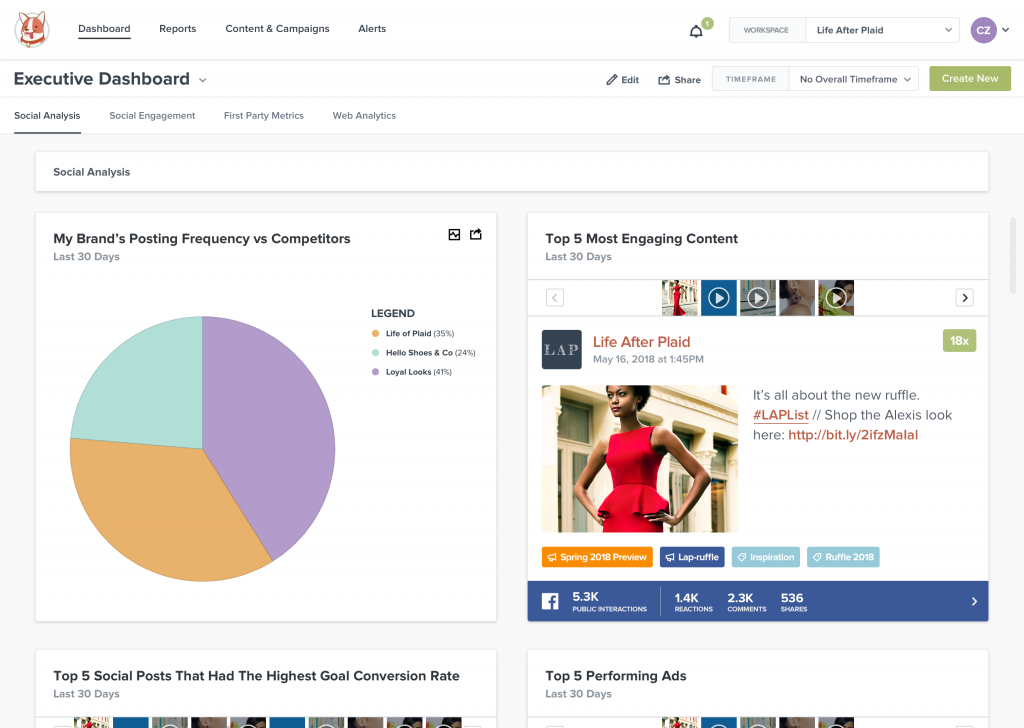
Task: Open the bit.ly link in post
Action: pyautogui.click(x=852, y=435)
